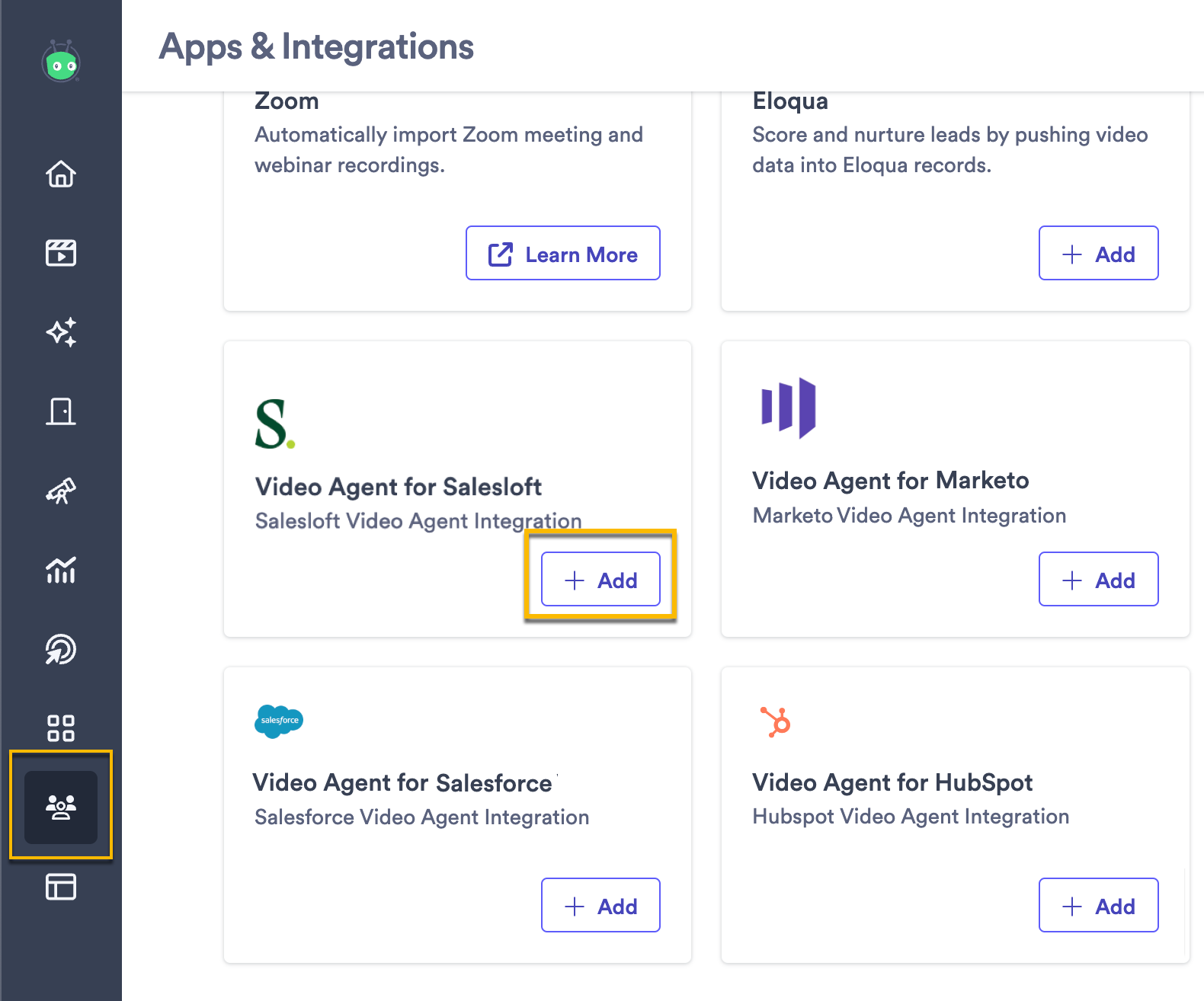The image size is (1204, 1001).
Task: Click the HubSpot sprocket logo
Action: (776, 721)
